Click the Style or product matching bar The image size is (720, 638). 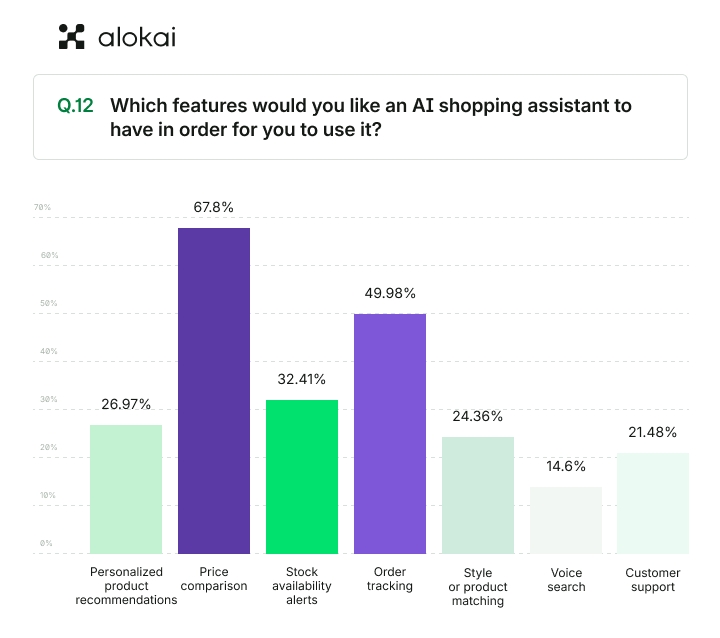[478, 495]
